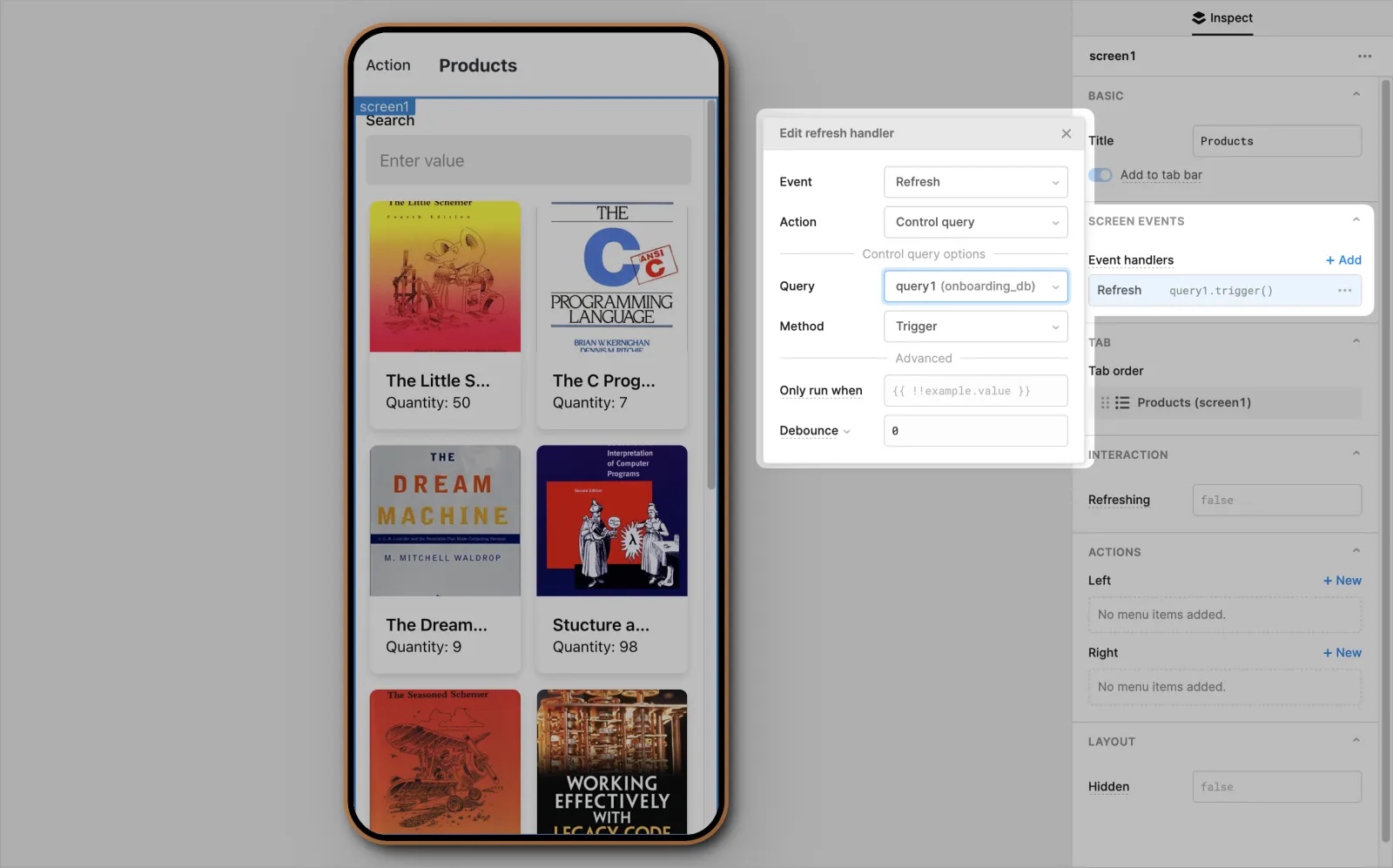Collapse the TAB section
Screen dimensions: 1393x868
coord(1356,341)
